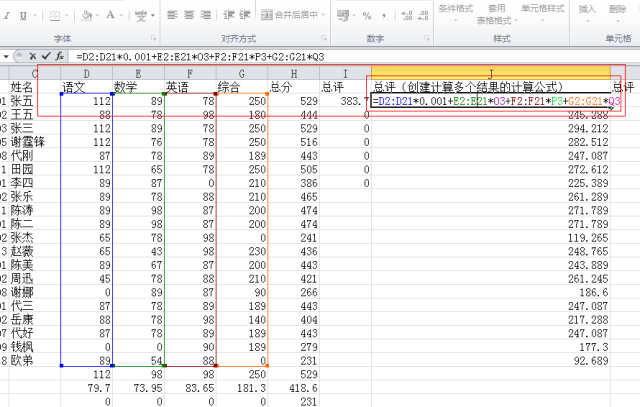Toggle right text alignment
Viewport: 640px width, 407px height.
point(207,15)
